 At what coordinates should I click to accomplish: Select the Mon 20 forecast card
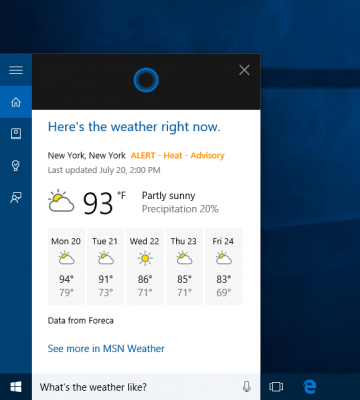[x=66, y=267]
